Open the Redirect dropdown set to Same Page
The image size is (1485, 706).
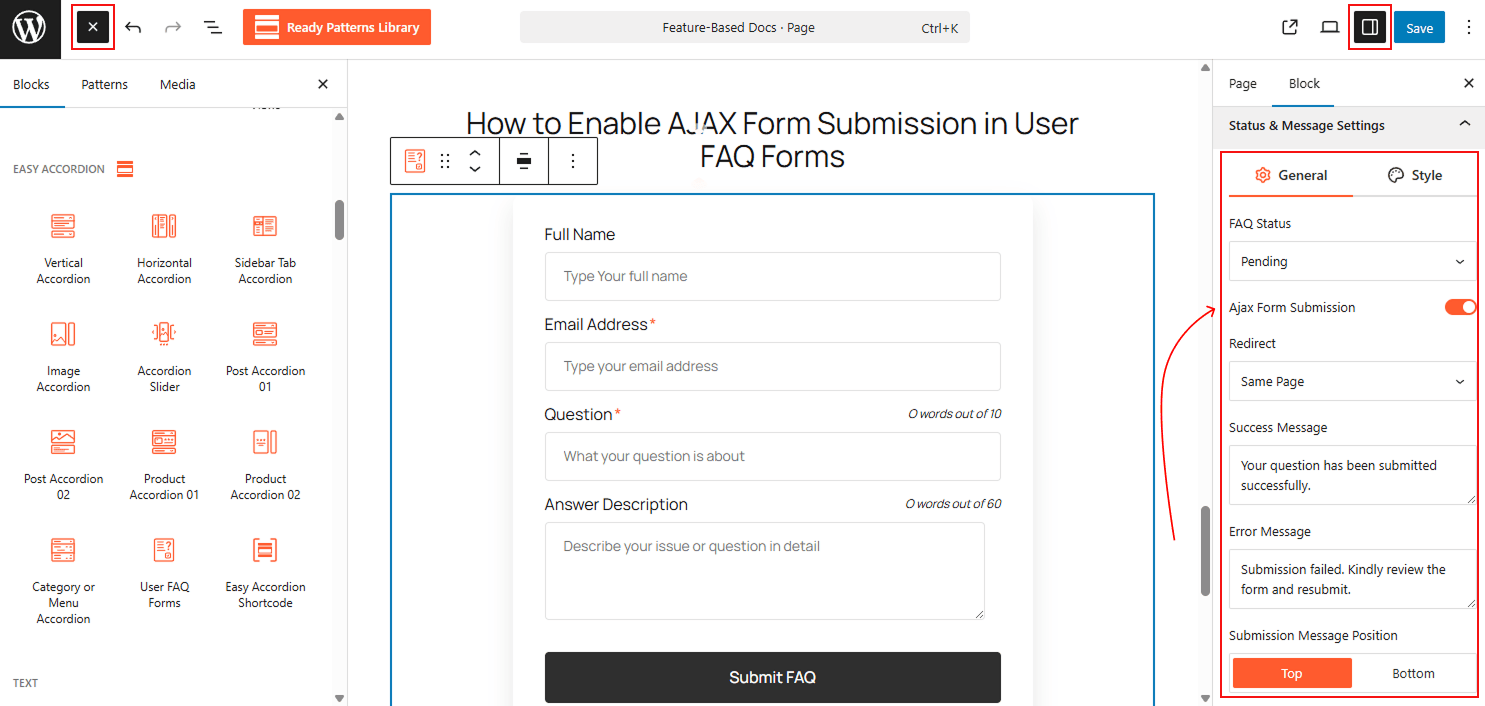click(x=1351, y=381)
